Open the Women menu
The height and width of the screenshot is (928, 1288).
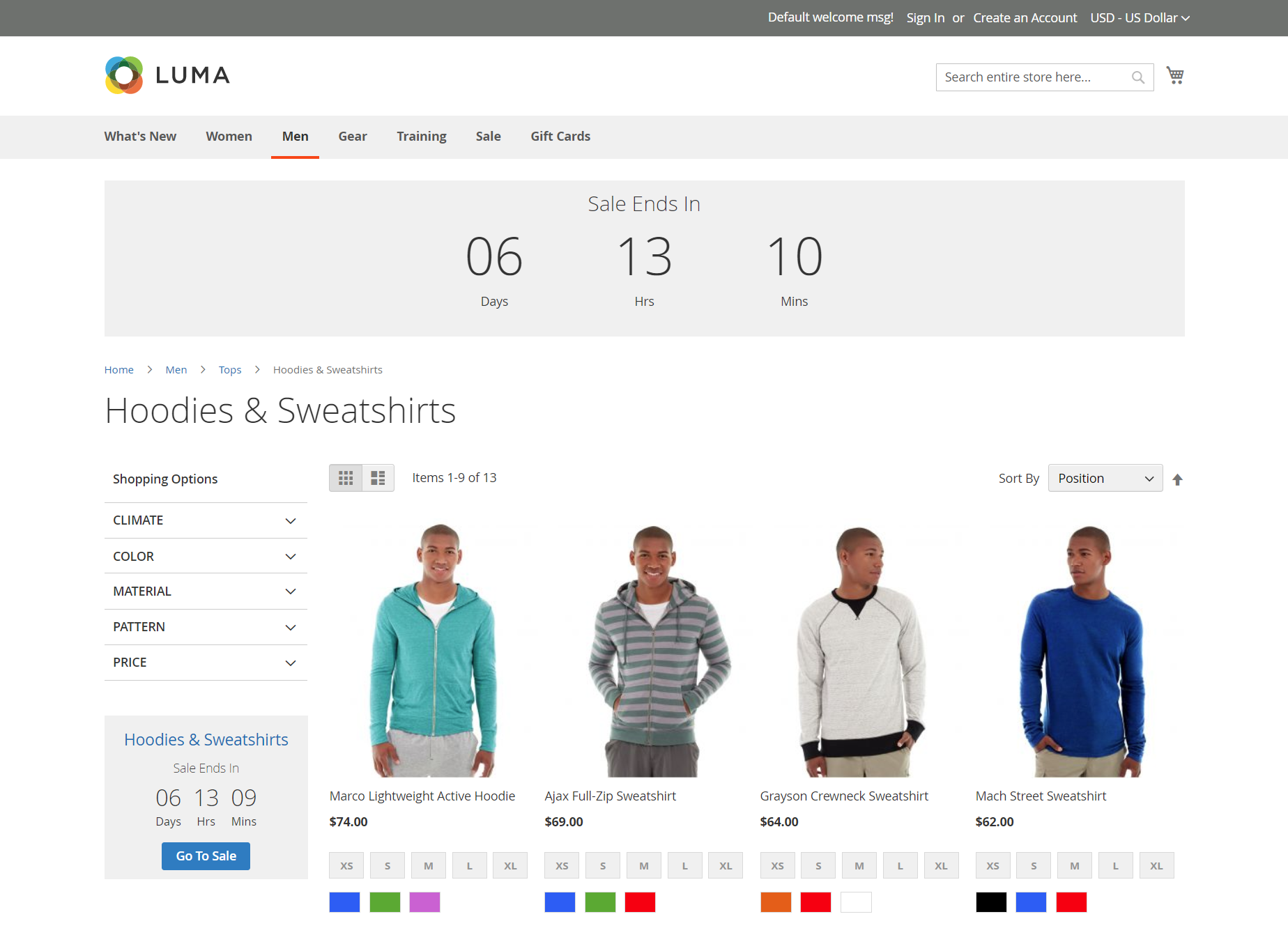pyautogui.click(x=229, y=137)
